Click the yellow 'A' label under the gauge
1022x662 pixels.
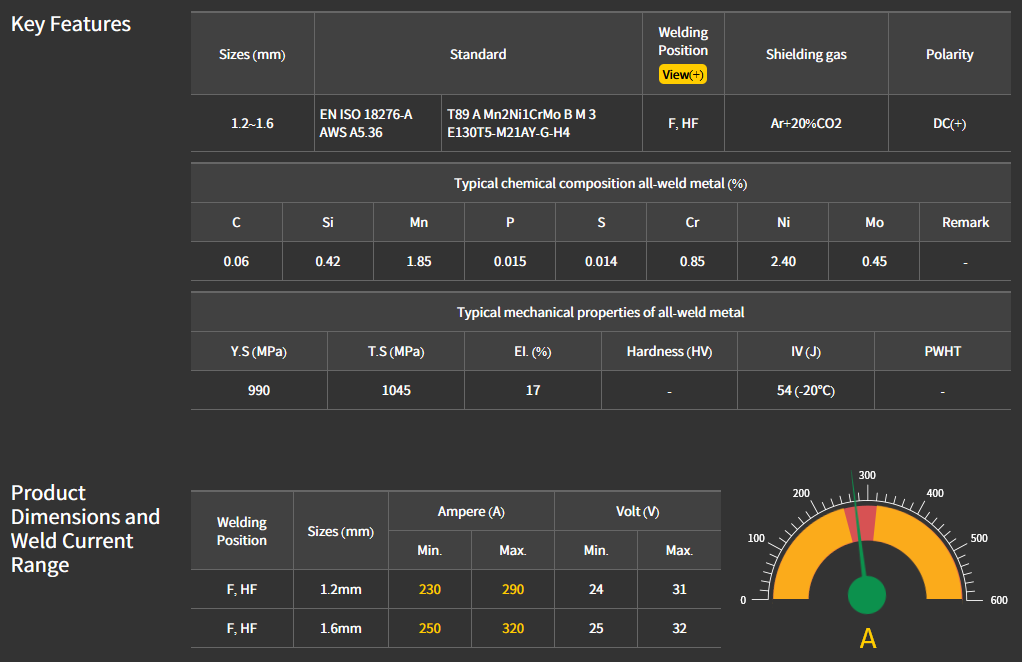coord(867,638)
